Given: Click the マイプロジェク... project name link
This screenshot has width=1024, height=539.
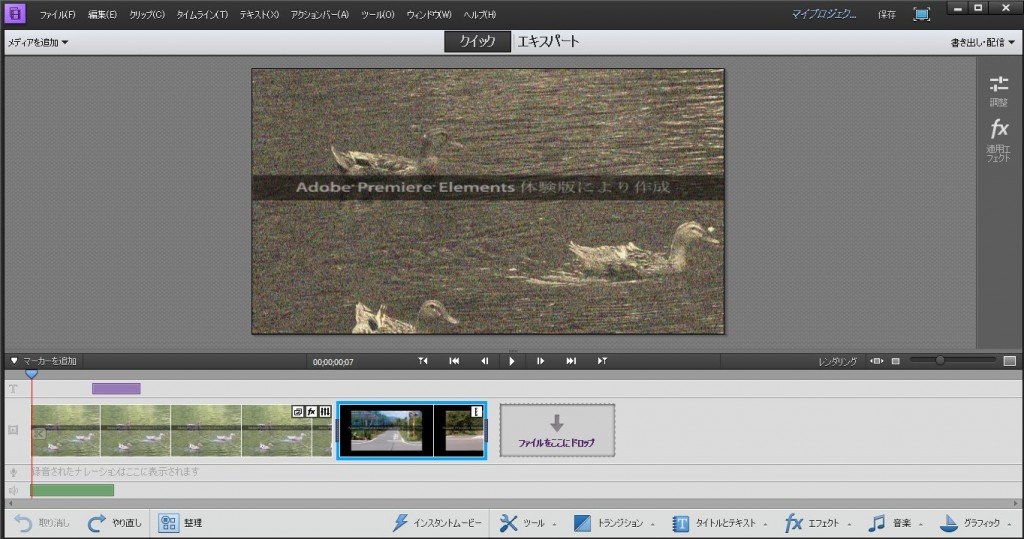Looking at the screenshot, I should 824,14.
